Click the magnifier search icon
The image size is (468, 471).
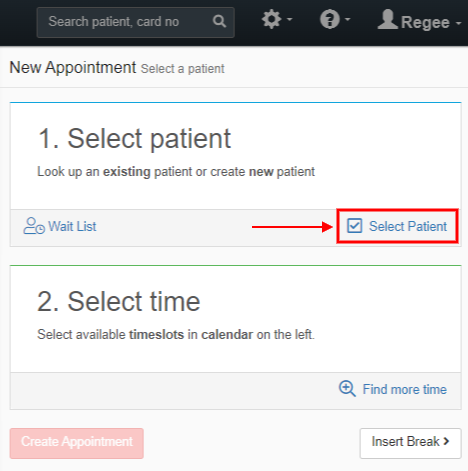coord(219,21)
